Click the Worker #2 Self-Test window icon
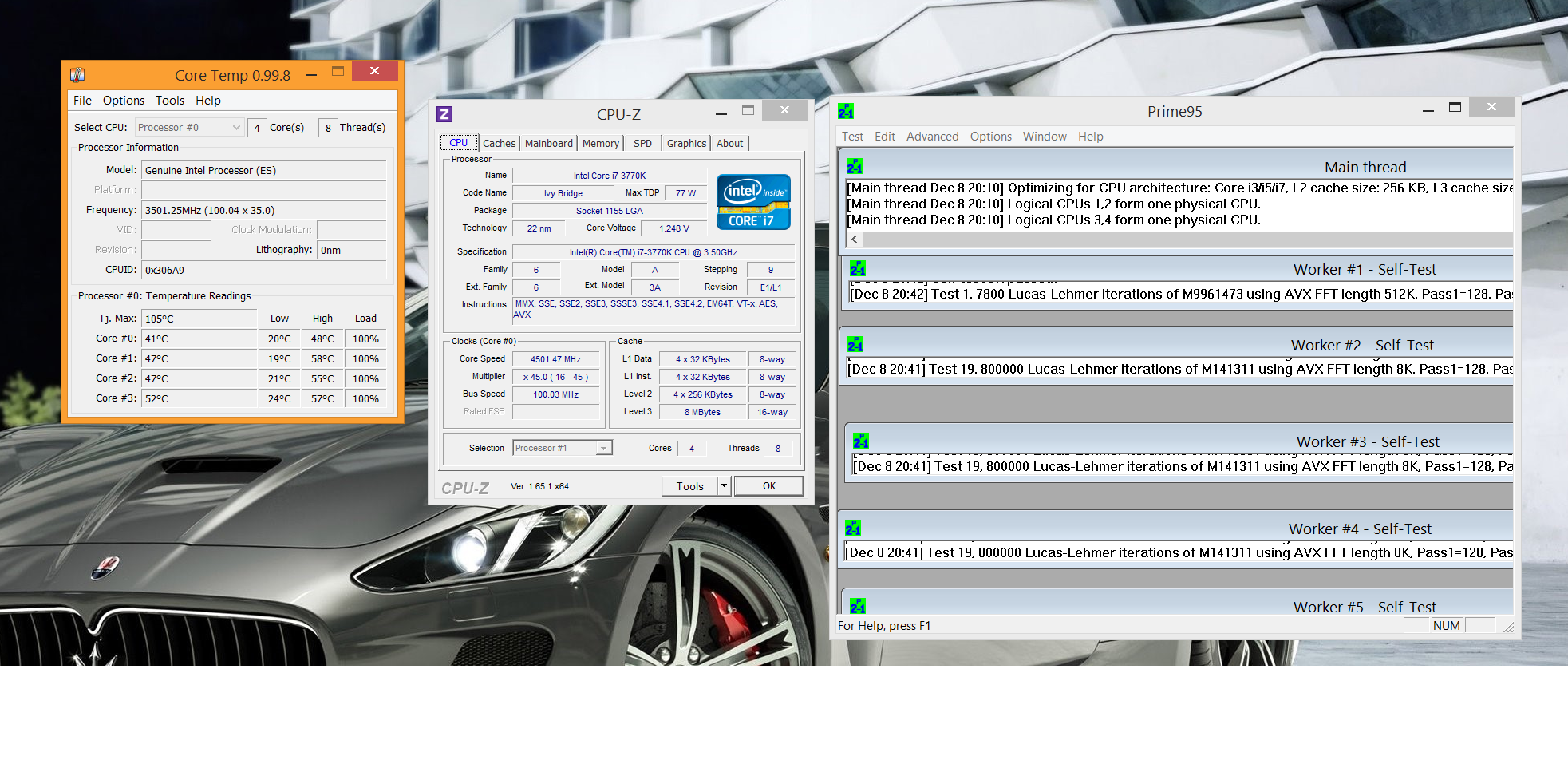 pyautogui.click(x=855, y=344)
